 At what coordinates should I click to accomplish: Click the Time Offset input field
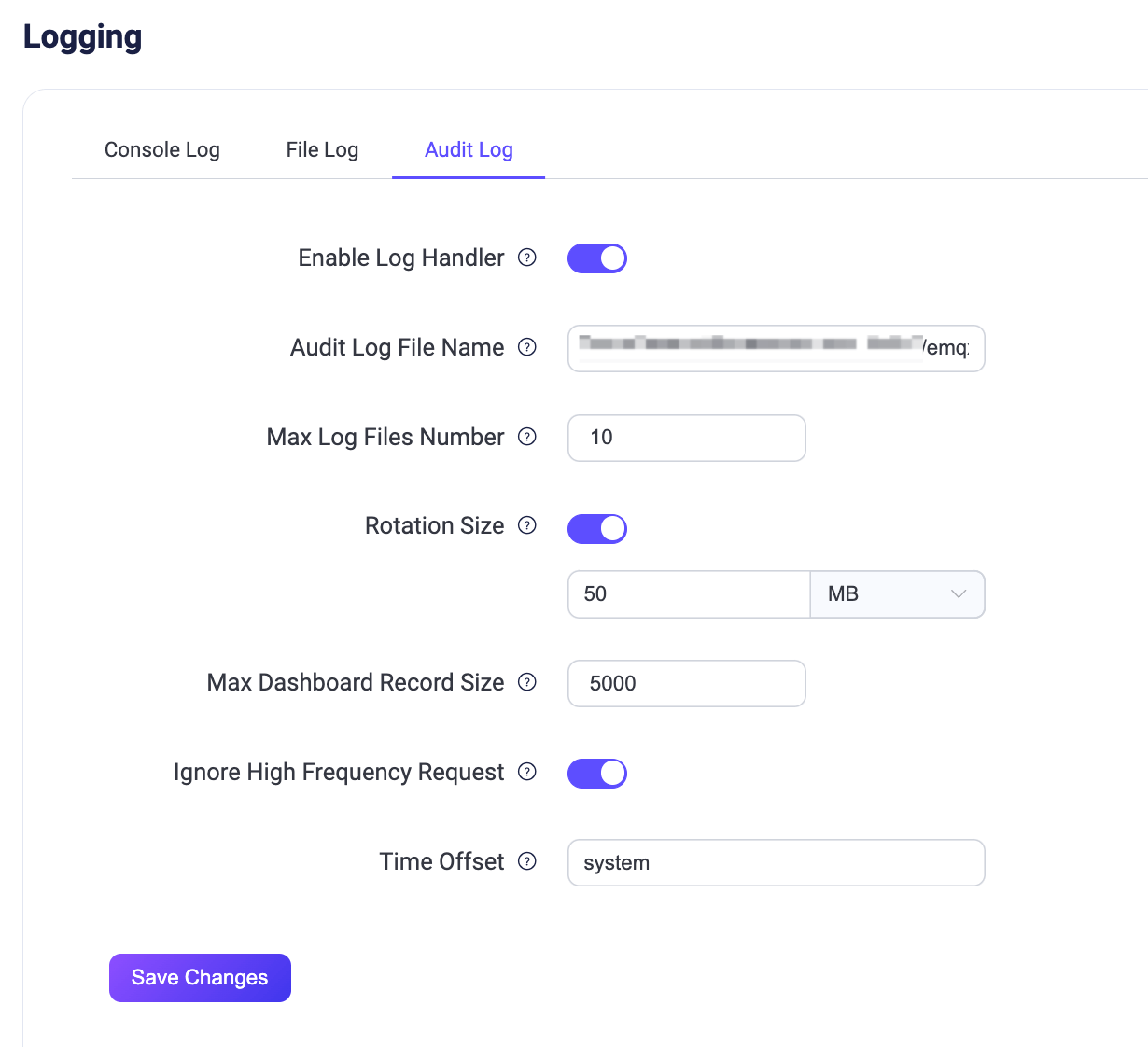coord(776,862)
